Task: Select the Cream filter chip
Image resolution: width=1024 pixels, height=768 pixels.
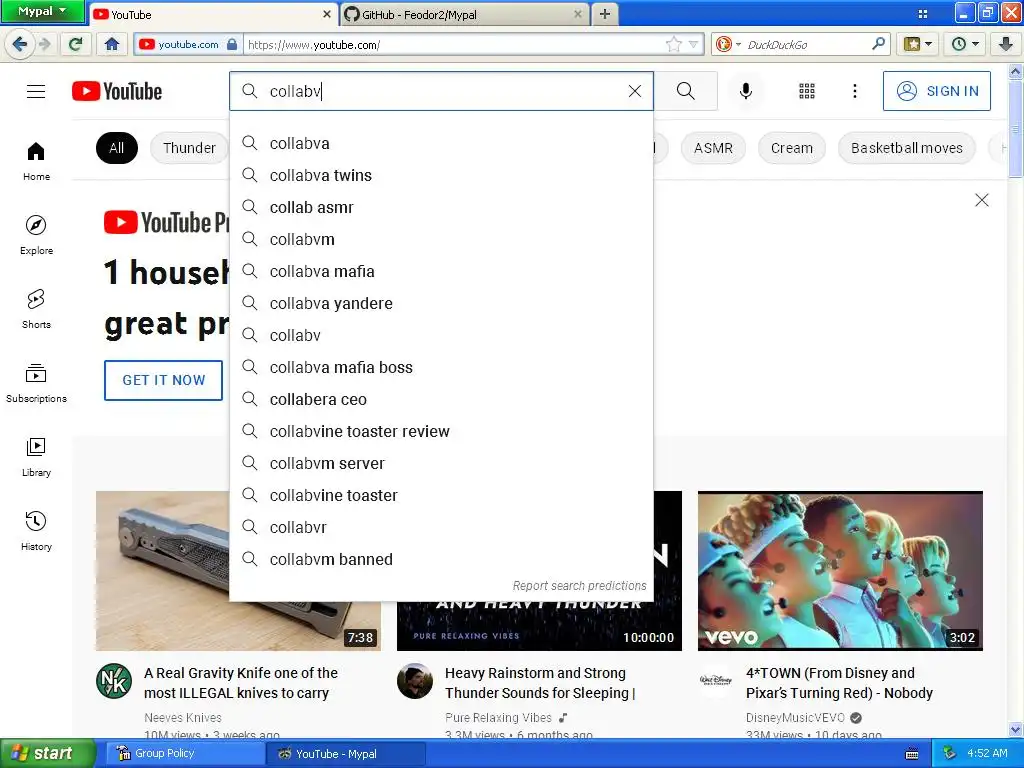Action: point(792,148)
